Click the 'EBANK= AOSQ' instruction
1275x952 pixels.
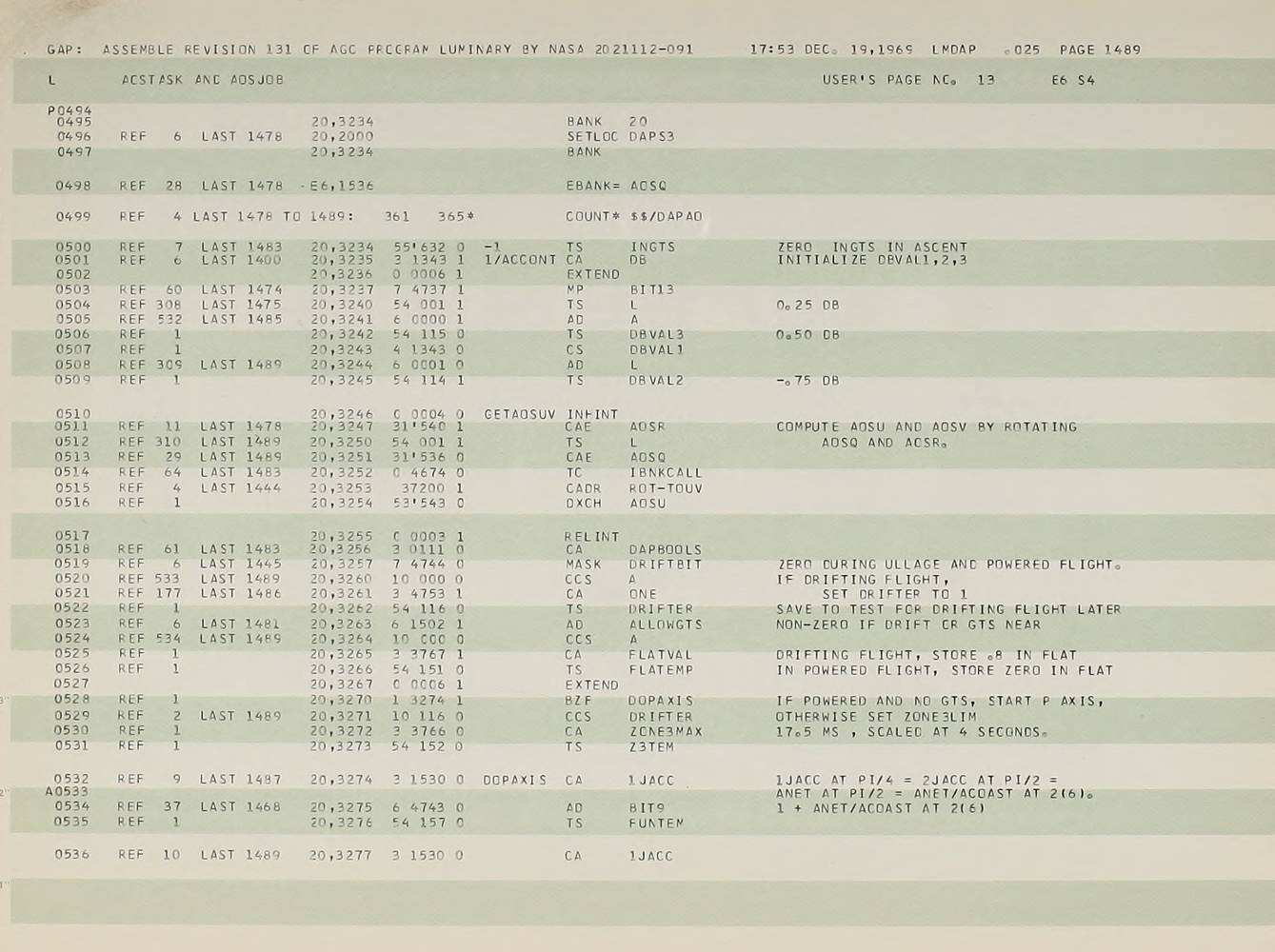616,186
